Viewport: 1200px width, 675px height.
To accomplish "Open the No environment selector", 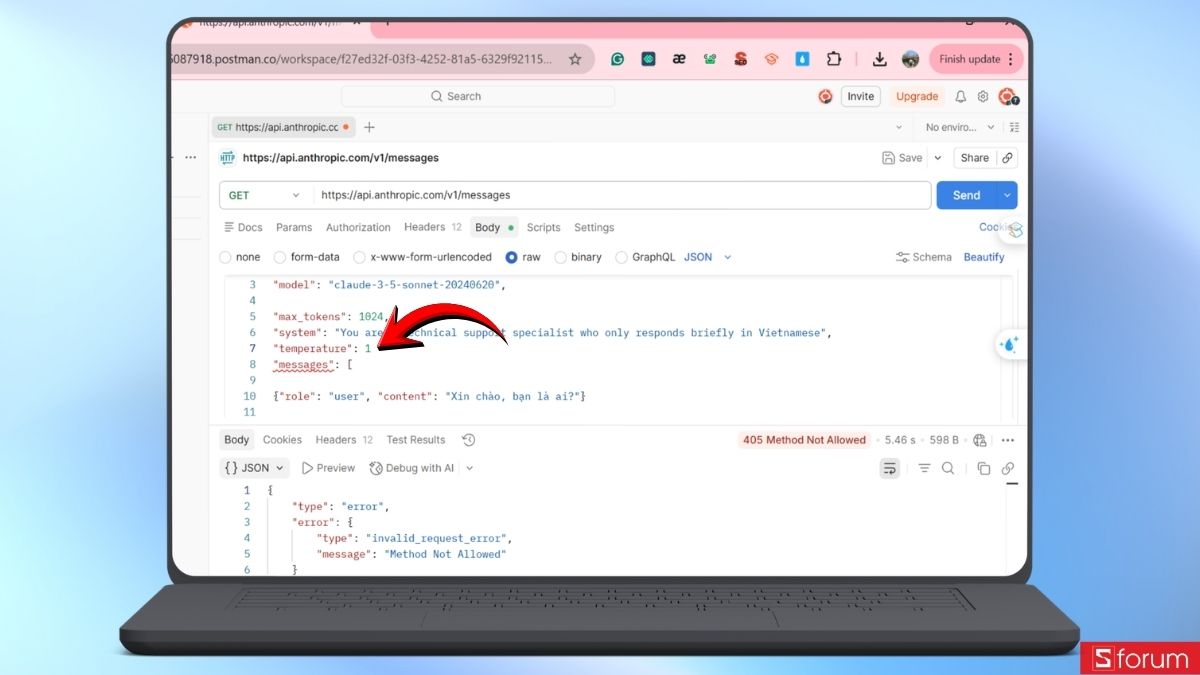I will click(960, 127).
